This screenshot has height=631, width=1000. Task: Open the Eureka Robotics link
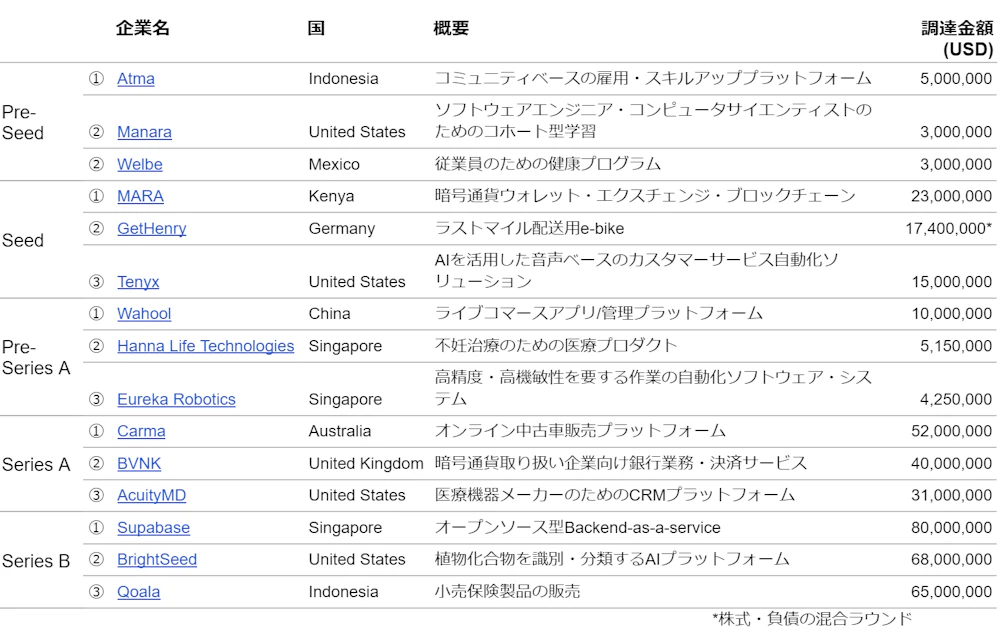pyautogui.click(x=176, y=400)
